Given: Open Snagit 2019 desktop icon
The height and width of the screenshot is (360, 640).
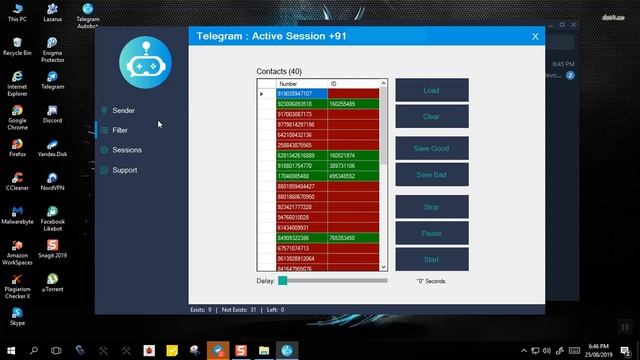Looking at the screenshot, I should pos(53,249).
